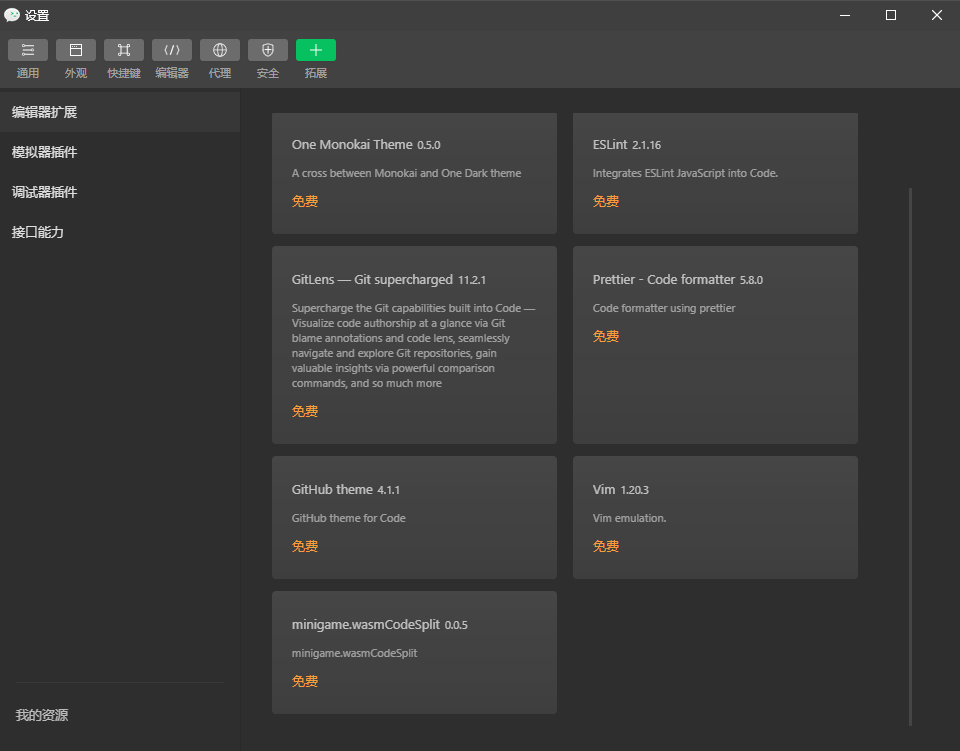960x751 pixels.
Task: Click 'Integrates ESLint JavaScript into Code.' description
Action: tap(685, 173)
